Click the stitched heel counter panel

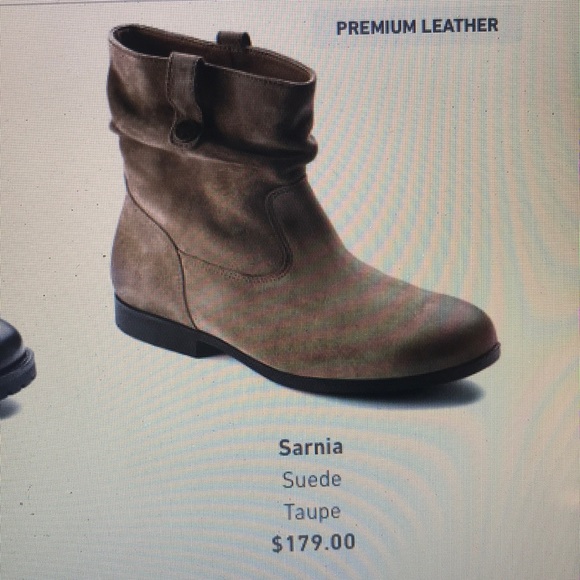pos(148,259)
